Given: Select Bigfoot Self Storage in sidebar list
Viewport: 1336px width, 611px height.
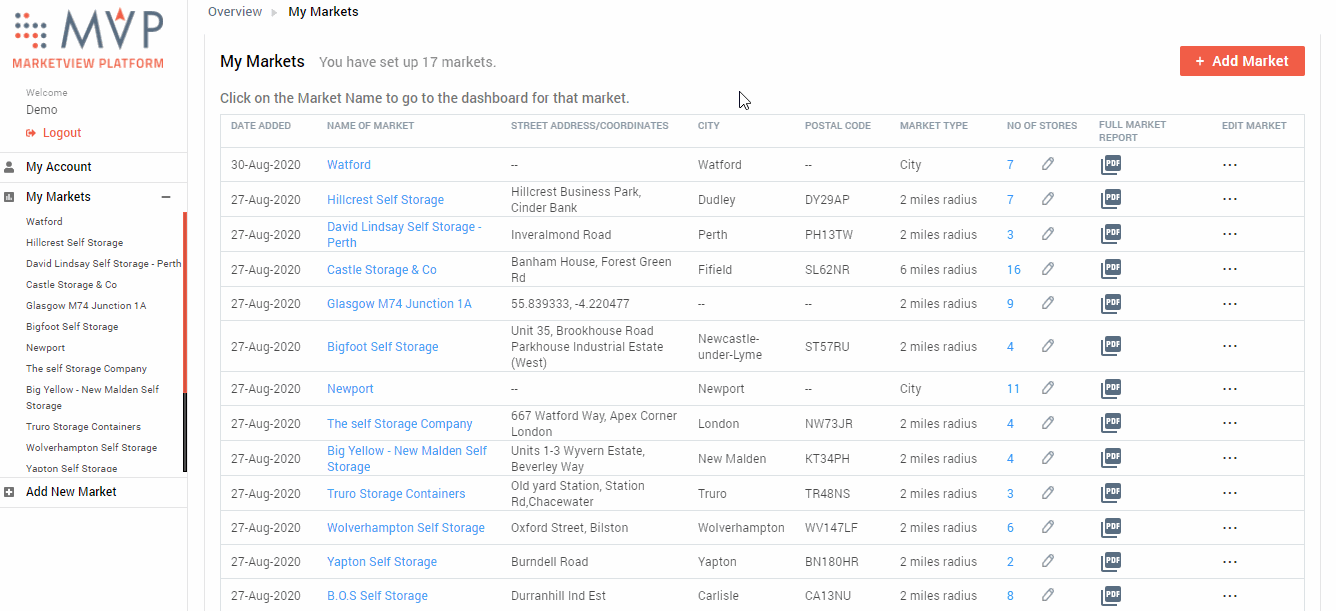Looking at the screenshot, I should tap(72, 327).
